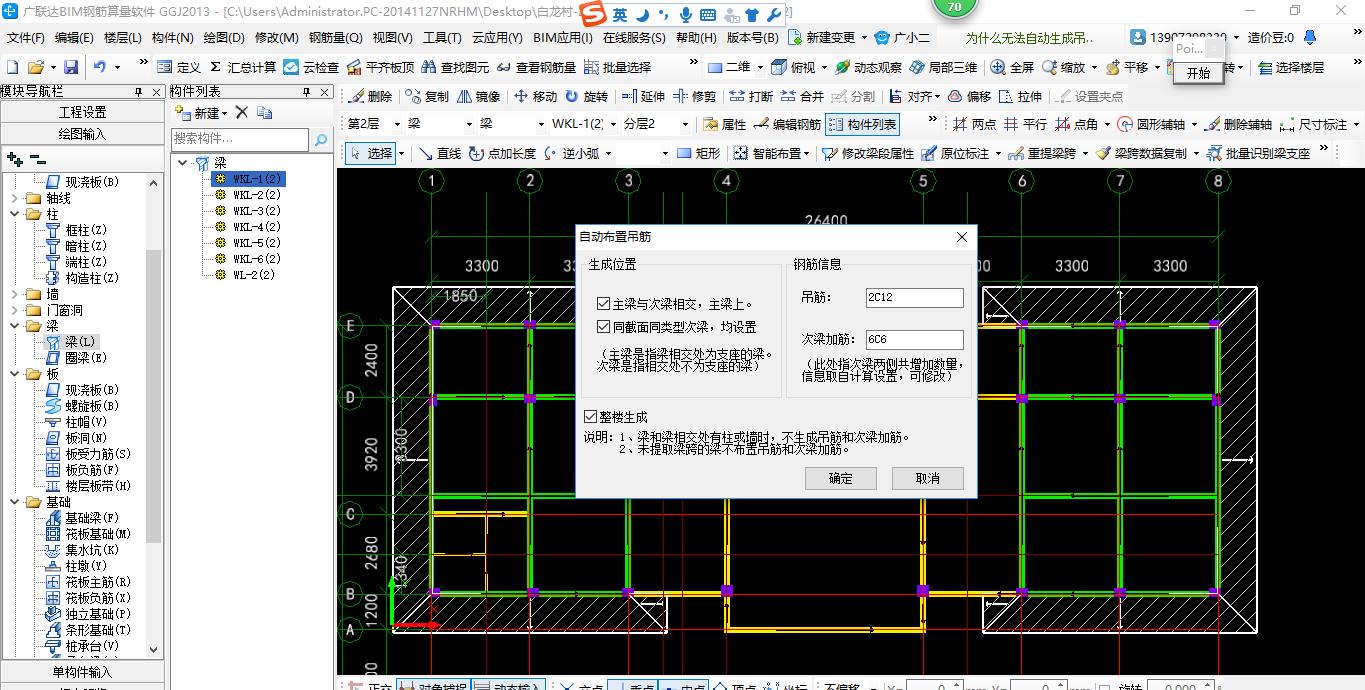This screenshot has height=690, width=1365.
Task: Open the 二维 view mode dropdown
Action: pos(760,67)
